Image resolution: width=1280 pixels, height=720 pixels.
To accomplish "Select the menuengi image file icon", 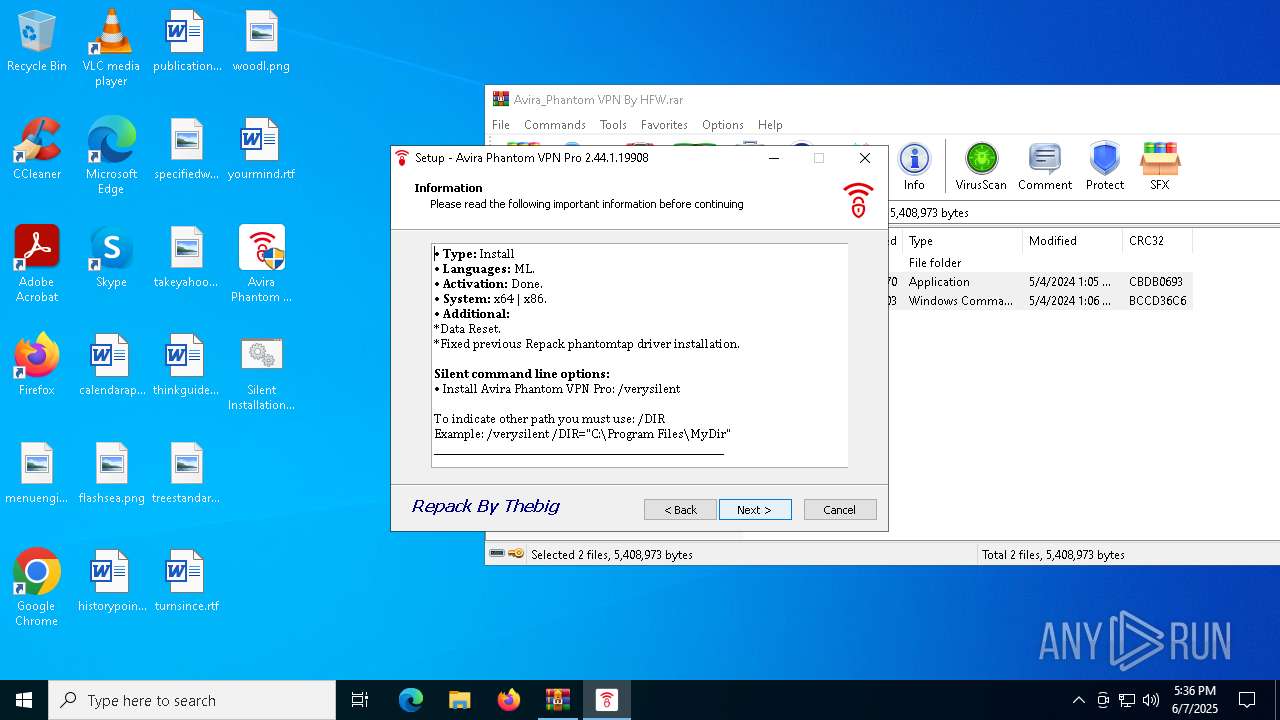I will [37, 473].
